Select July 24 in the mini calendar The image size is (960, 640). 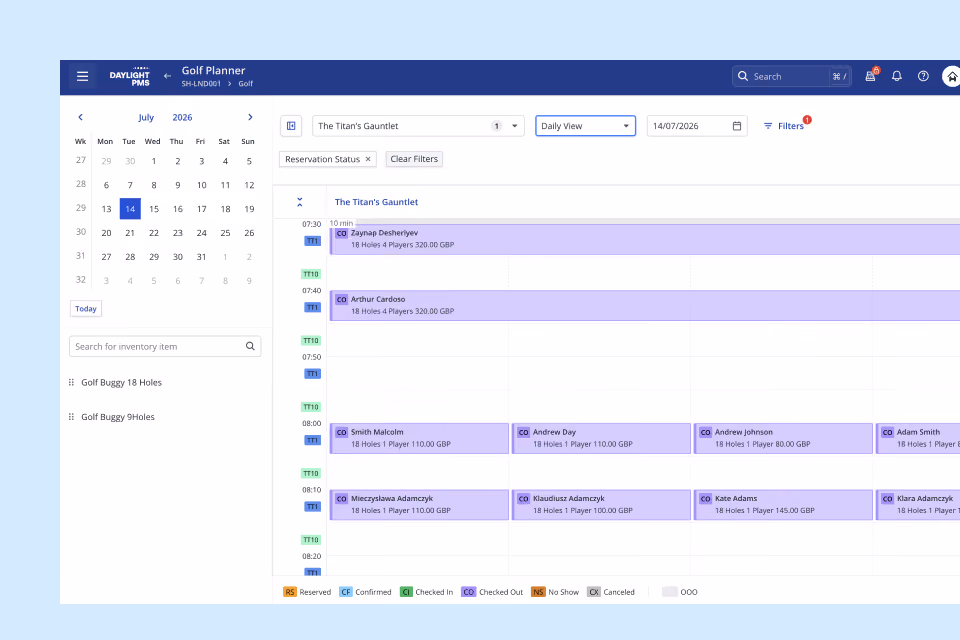[201, 233]
